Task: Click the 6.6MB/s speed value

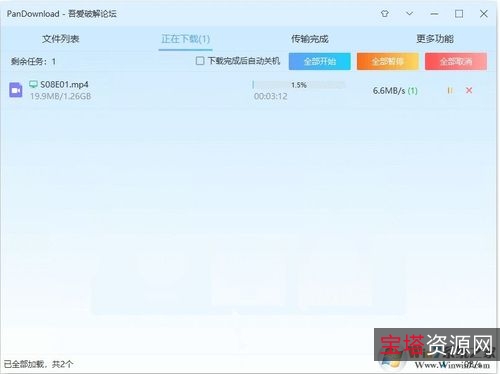Action: point(389,91)
